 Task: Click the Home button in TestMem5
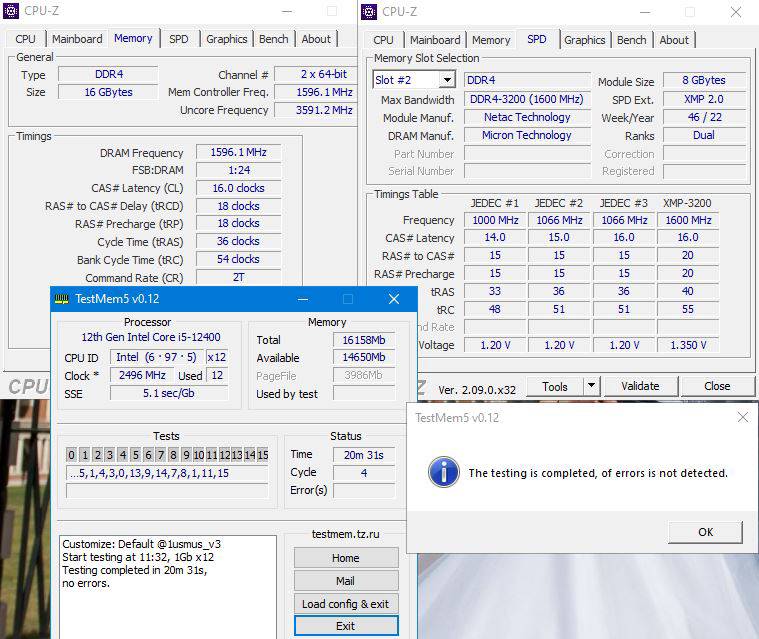(x=345, y=558)
